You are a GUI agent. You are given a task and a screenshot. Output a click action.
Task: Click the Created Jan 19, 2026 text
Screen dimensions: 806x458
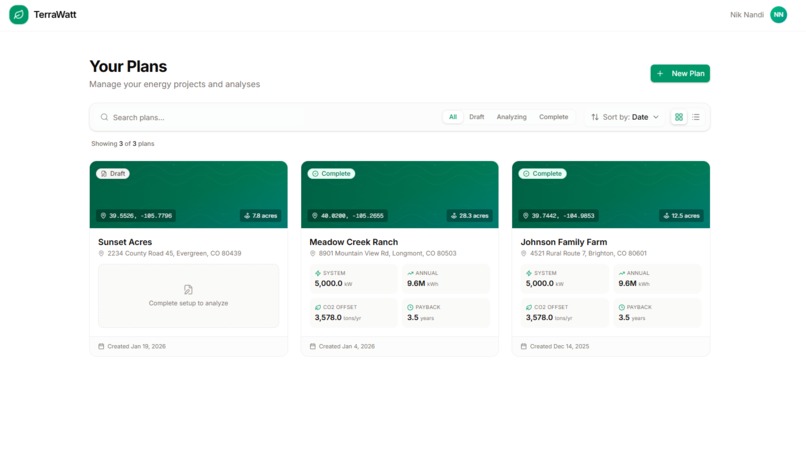tap(137, 346)
